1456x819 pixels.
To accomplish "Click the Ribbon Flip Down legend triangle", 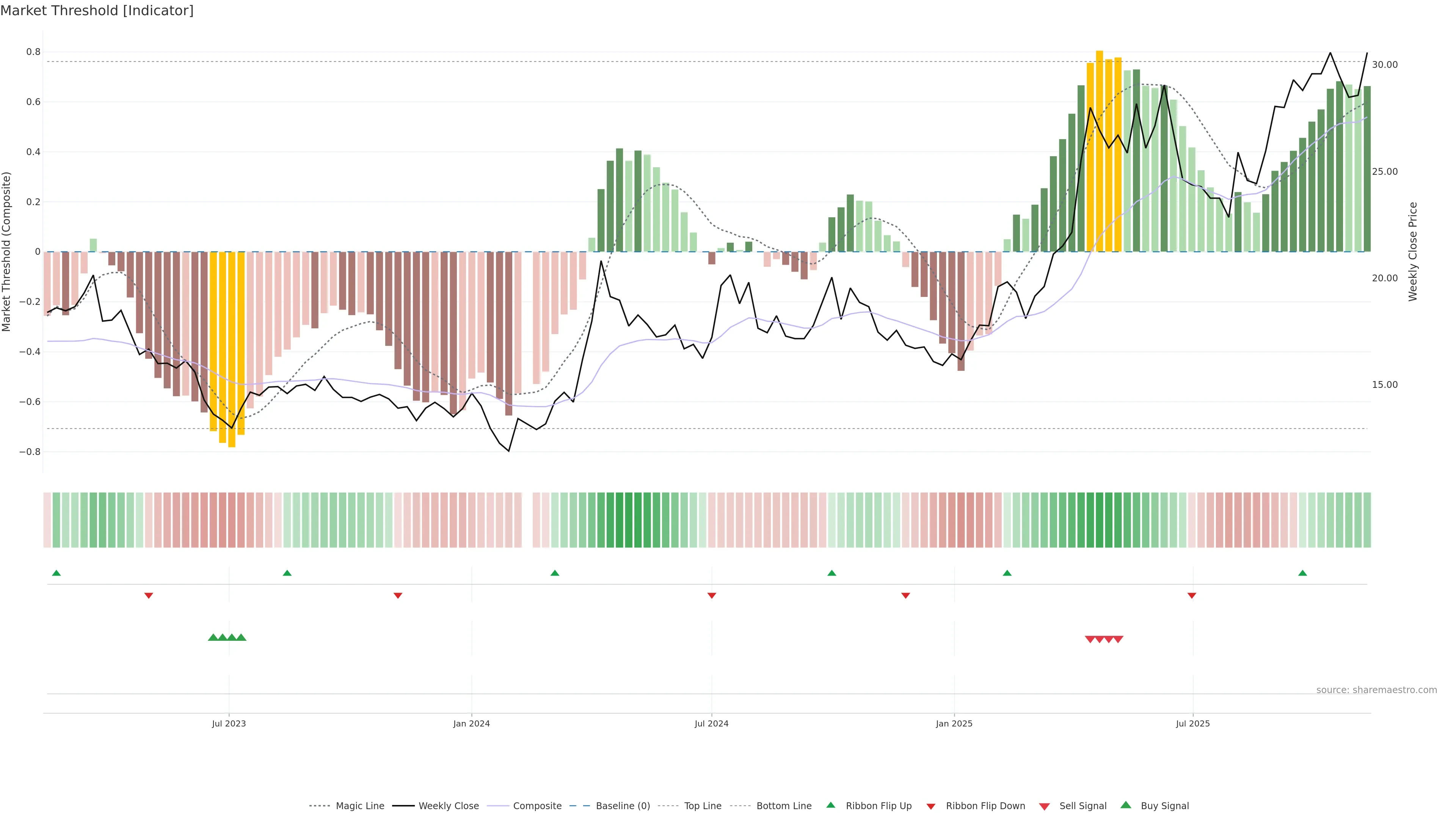I will (931, 806).
